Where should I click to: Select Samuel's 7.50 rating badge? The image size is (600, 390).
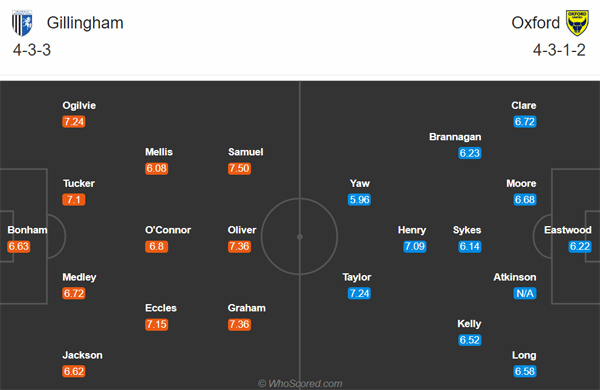[x=240, y=168]
